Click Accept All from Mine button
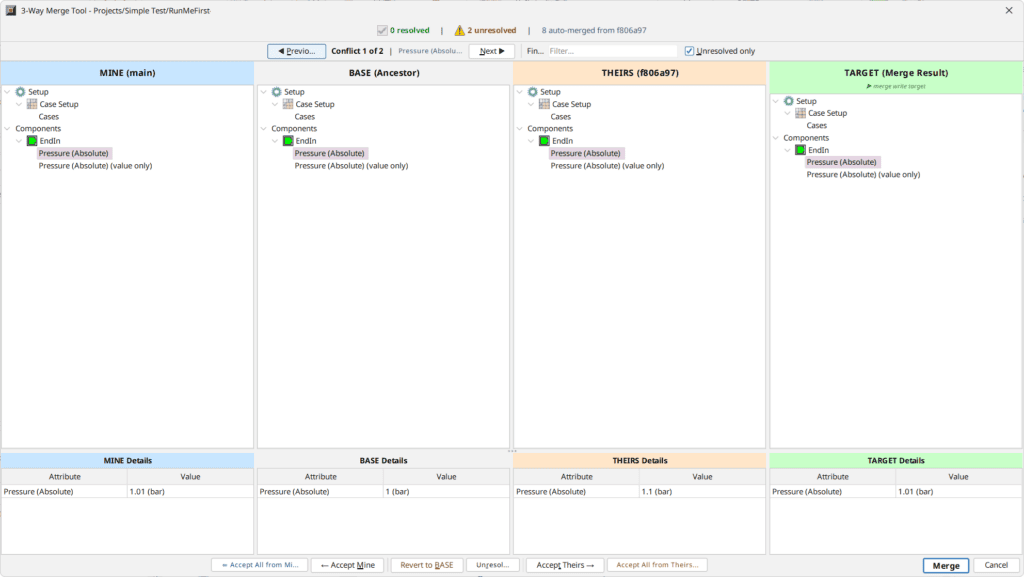Viewport: 1024px width, 577px height. click(x=260, y=565)
